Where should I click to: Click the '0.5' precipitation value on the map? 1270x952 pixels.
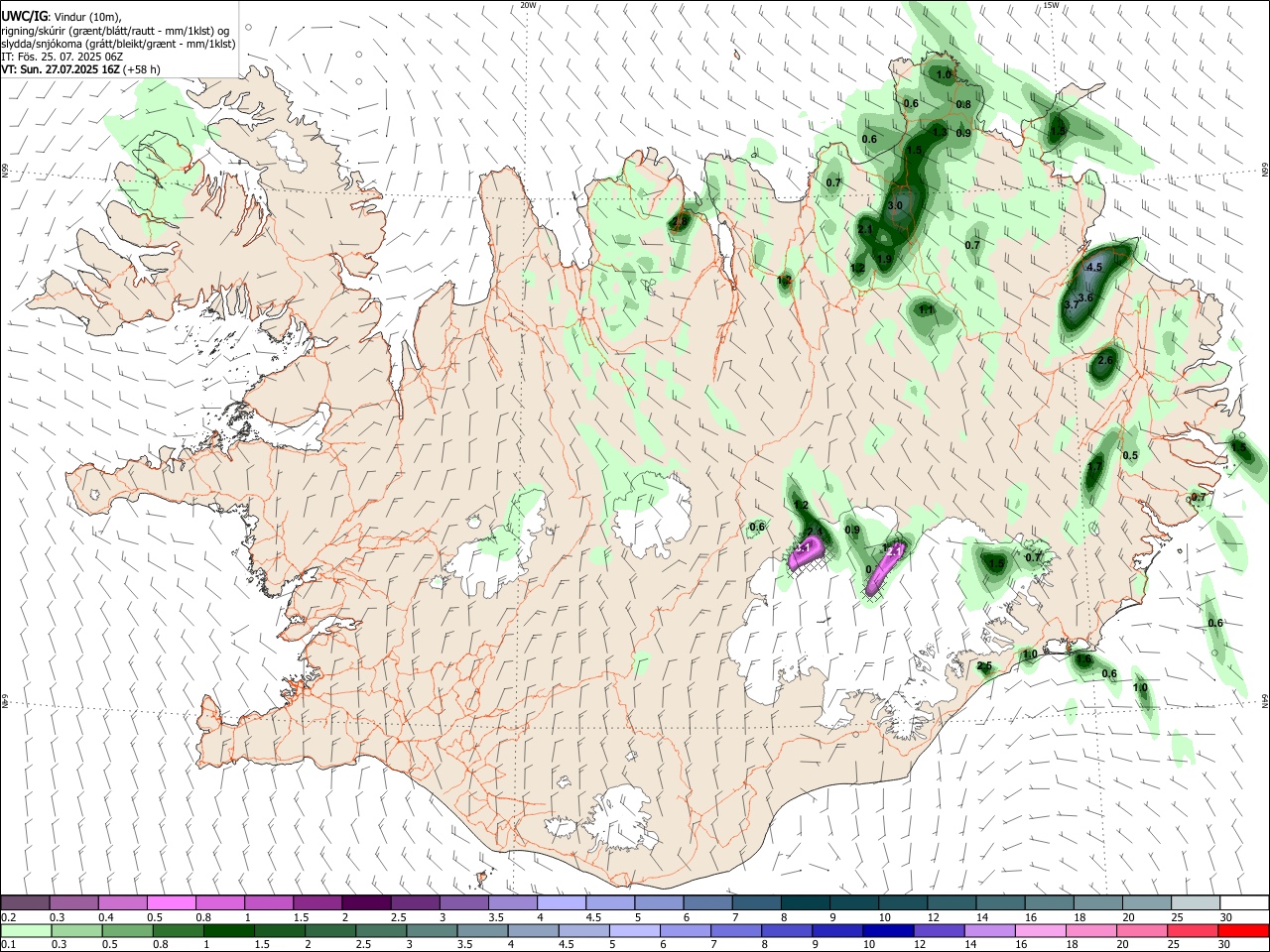click(x=1130, y=455)
